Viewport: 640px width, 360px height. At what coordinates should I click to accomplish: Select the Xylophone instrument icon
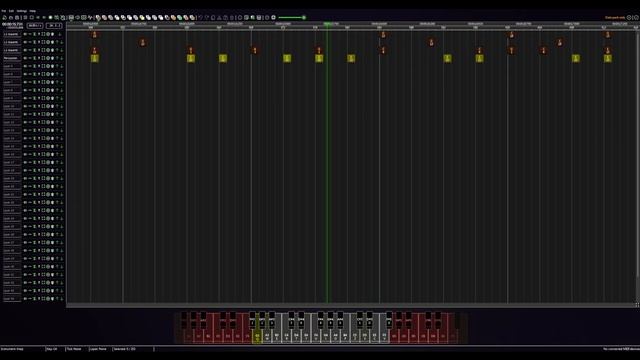pyautogui.click(x=154, y=18)
